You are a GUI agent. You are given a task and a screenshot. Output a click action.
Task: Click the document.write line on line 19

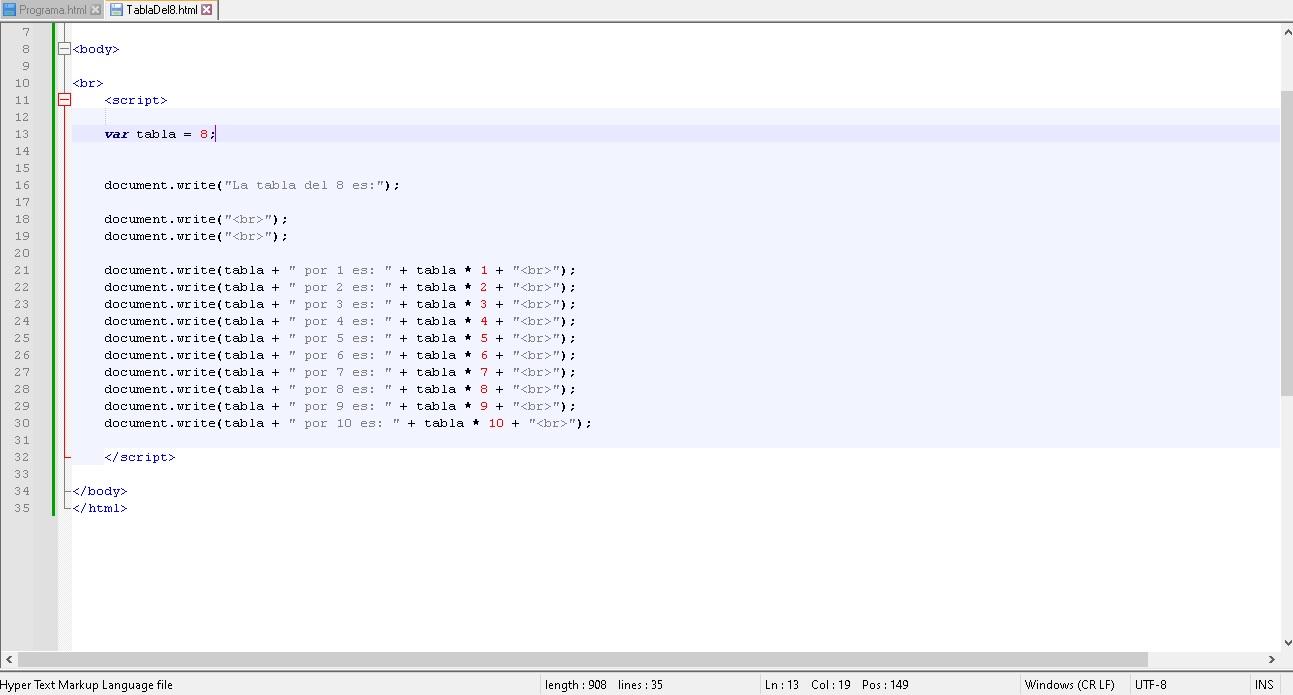pos(196,236)
